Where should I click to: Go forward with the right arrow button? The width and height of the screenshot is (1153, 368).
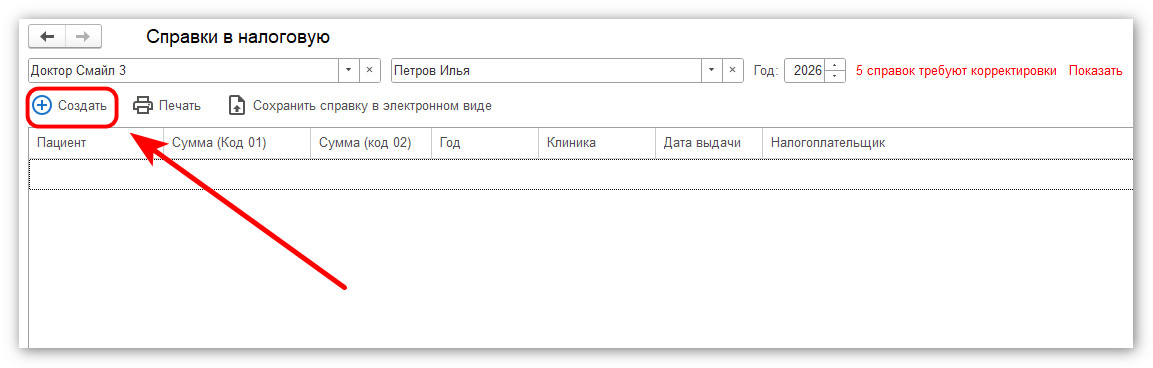[x=83, y=36]
